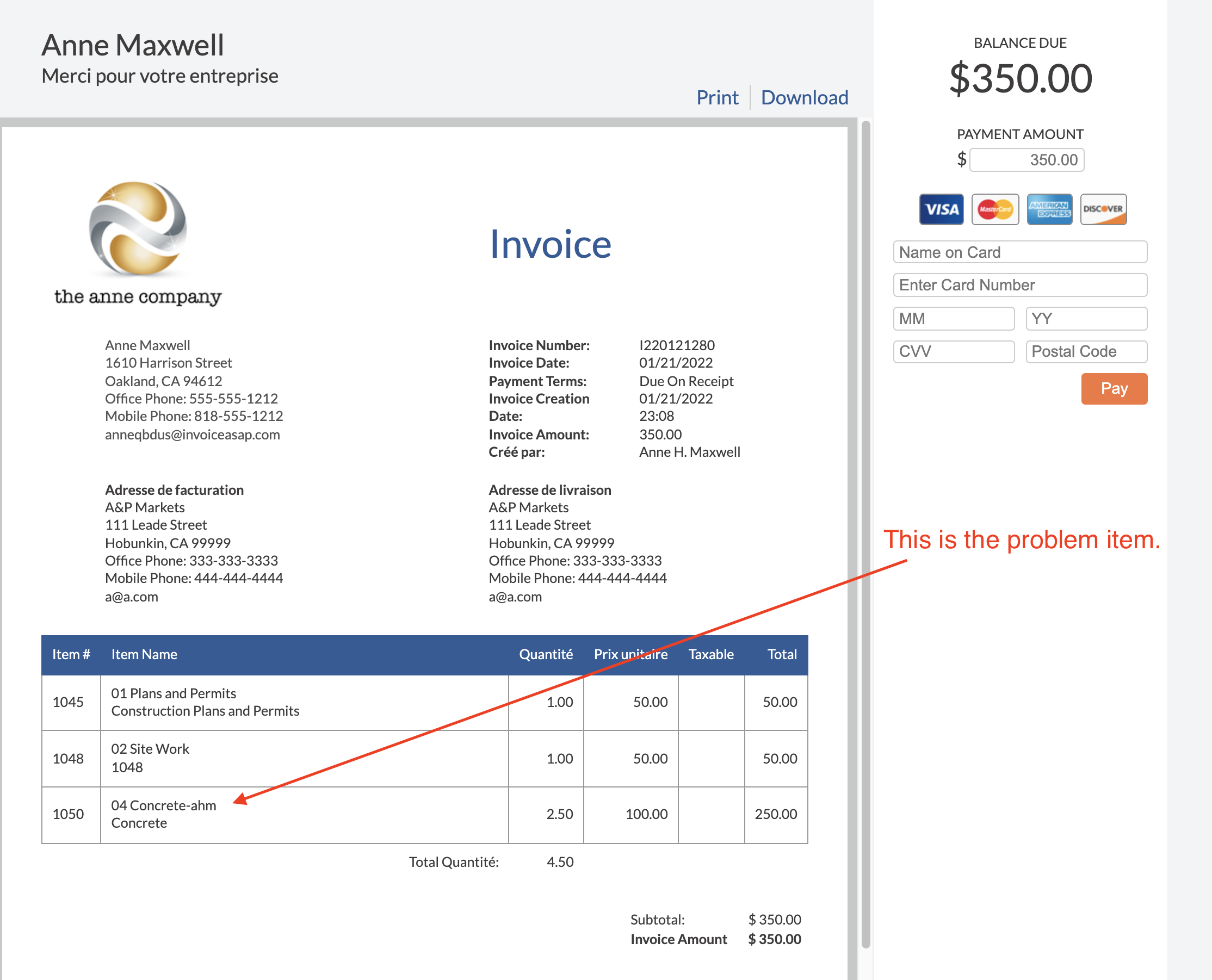Click the anne company logo
This screenshot has height=980, width=1212.
(138, 228)
